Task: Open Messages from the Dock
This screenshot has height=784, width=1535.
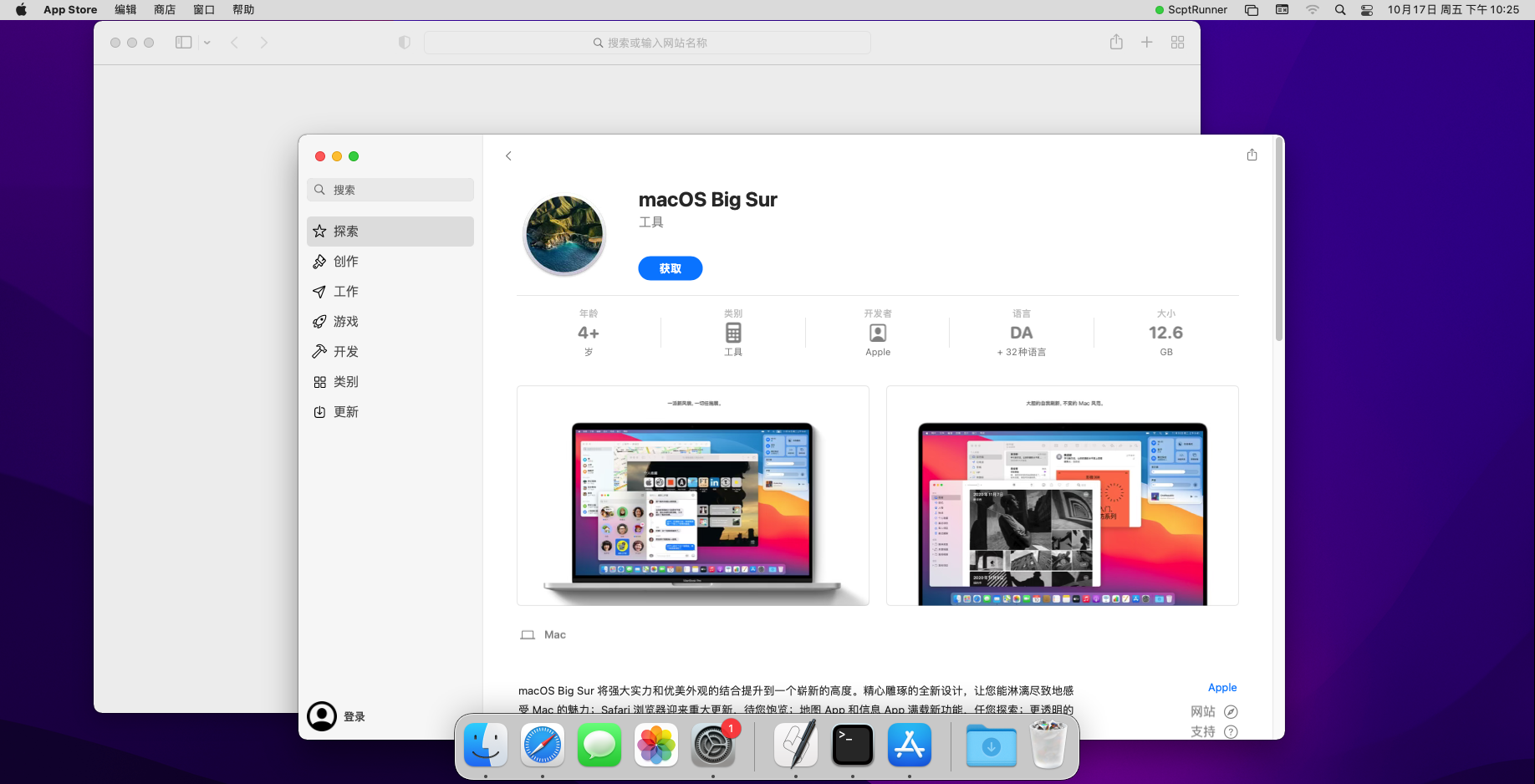Action: pyautogui.click(x=599, y=745)
